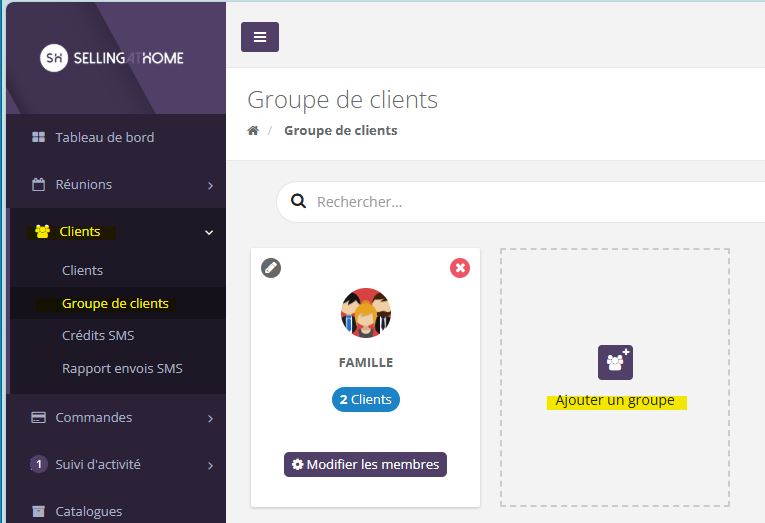Click the add group people-plus icon

tap(615, 362)
